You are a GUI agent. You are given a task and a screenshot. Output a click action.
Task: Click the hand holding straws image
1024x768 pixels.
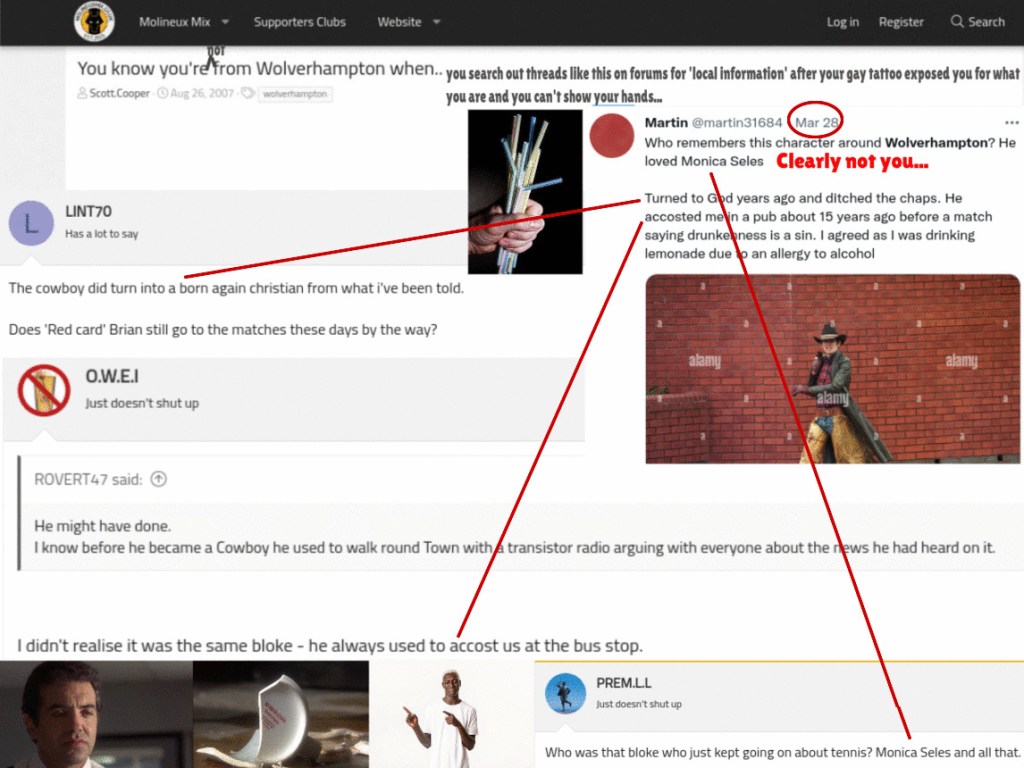click(525, 192)
